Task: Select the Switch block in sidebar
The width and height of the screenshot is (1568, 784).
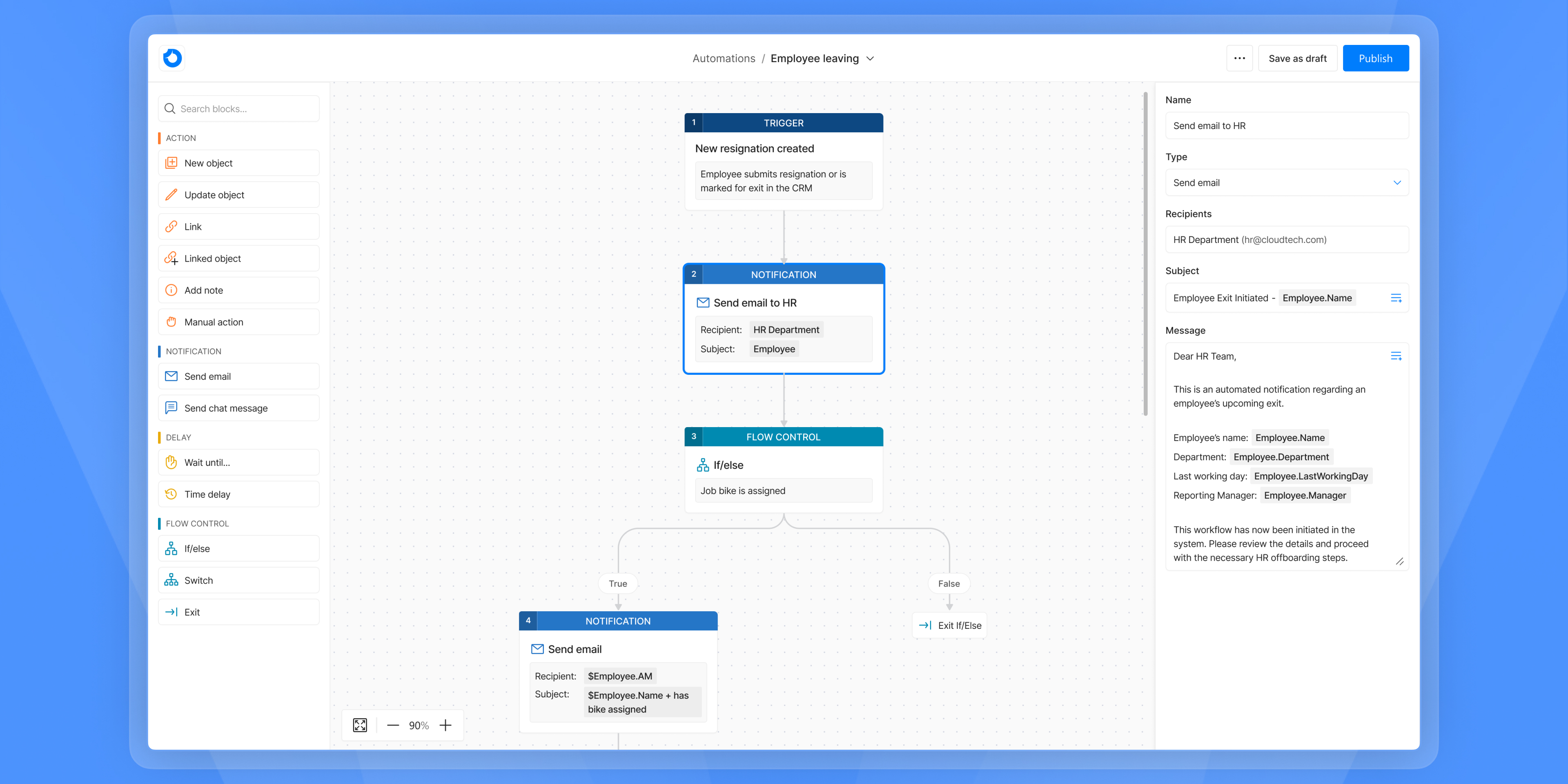Action: coord(238,580)
